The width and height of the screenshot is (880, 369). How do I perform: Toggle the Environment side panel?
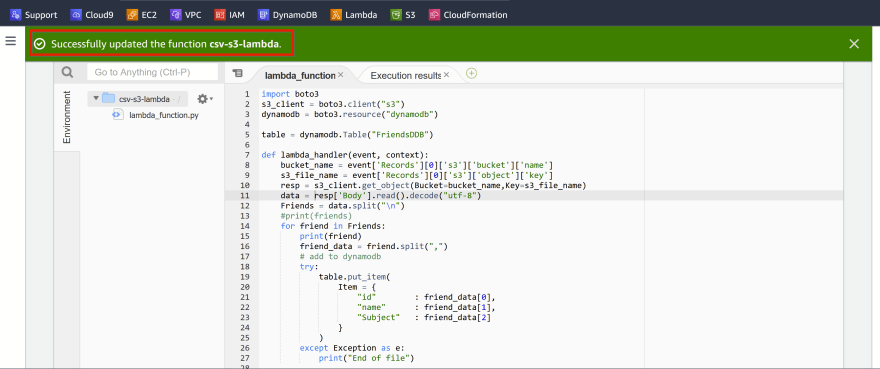(67, 117)
